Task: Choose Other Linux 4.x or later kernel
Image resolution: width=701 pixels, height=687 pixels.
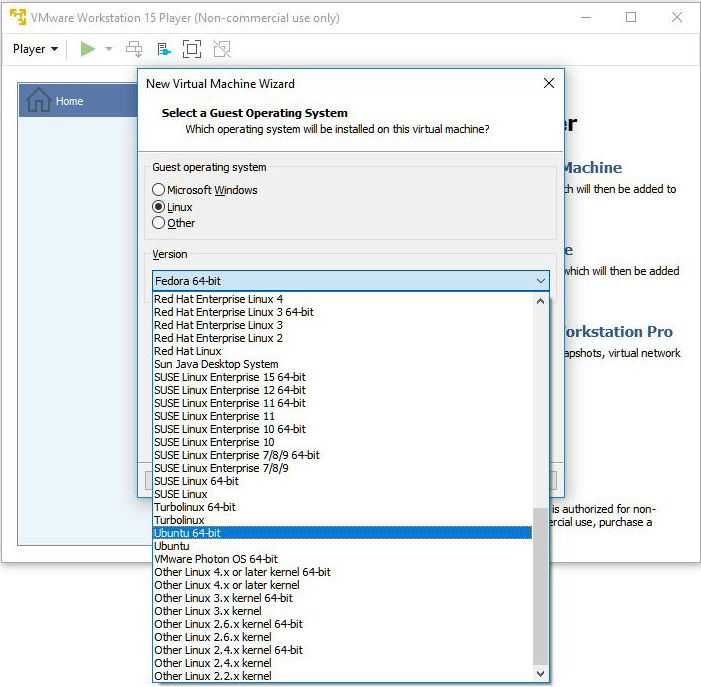Action: (x=342, y=585)
